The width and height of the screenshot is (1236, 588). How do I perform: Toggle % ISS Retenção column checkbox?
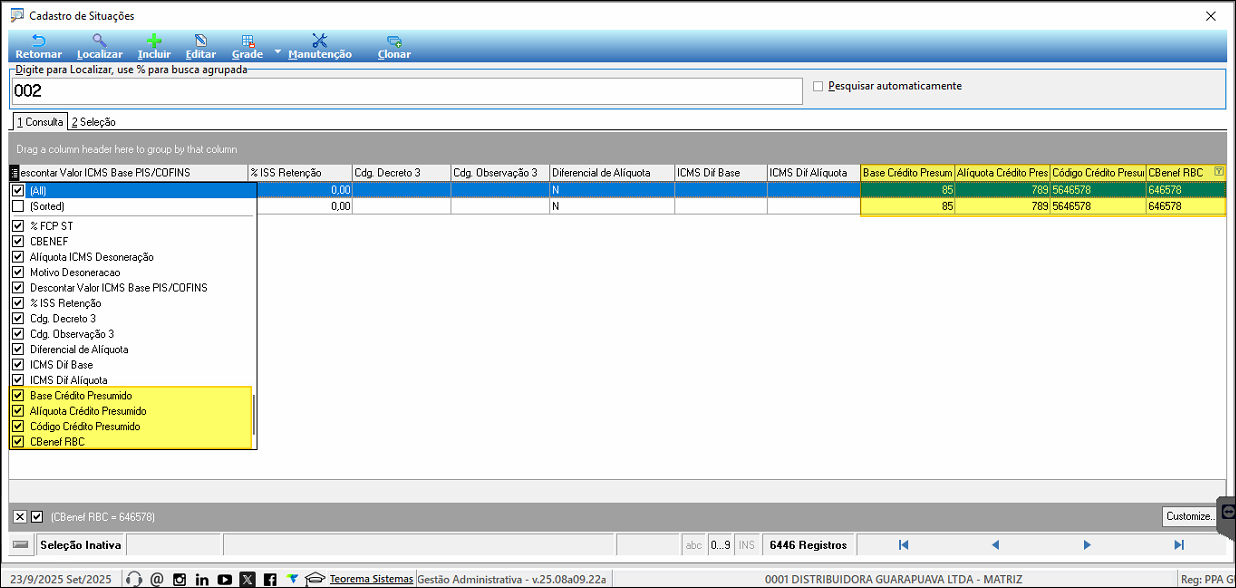point(17,303)
